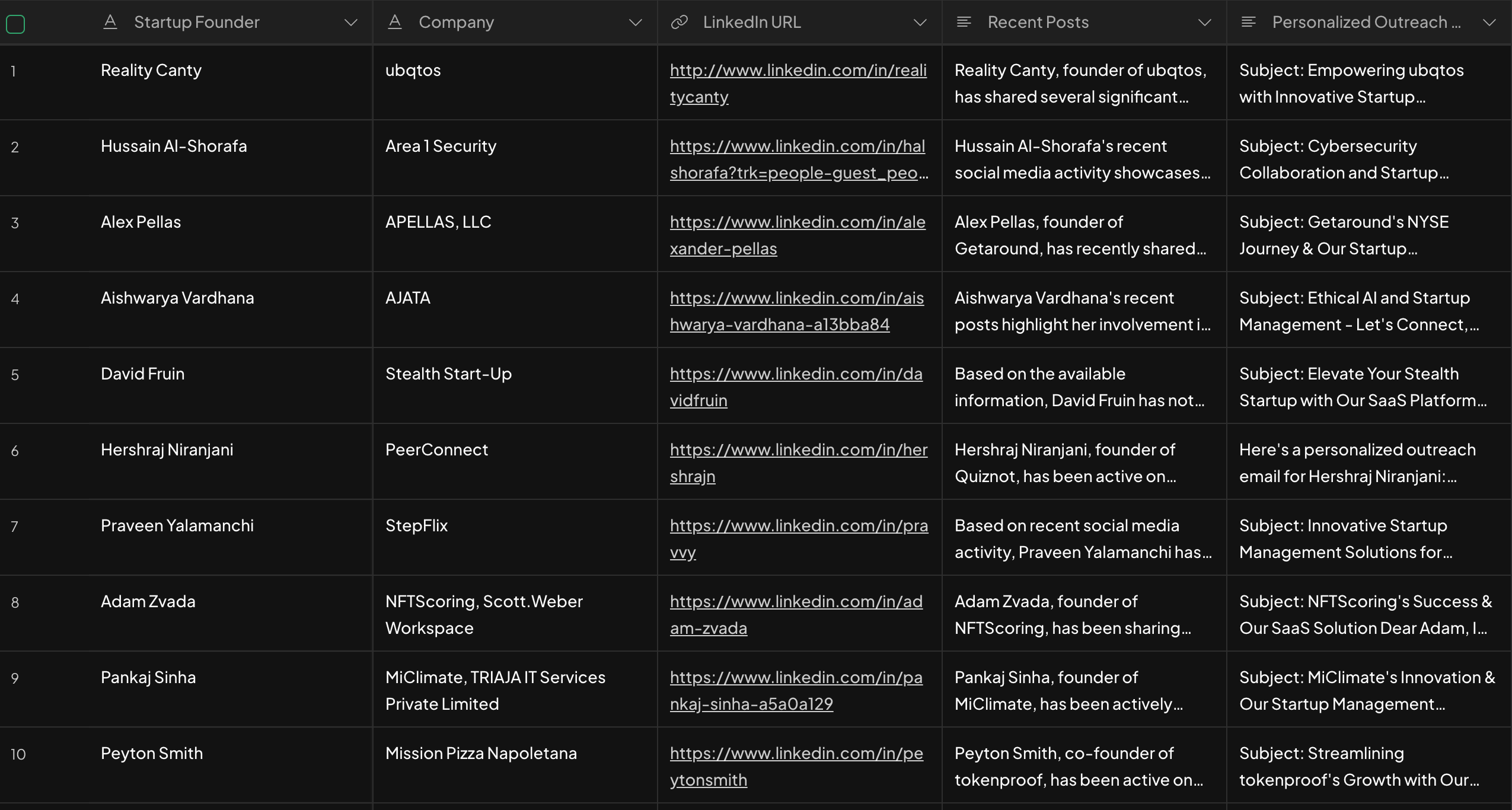Expand Personalized Outreach column chevron
The width and height of the screenshot is (1512, 810).
1489,23
